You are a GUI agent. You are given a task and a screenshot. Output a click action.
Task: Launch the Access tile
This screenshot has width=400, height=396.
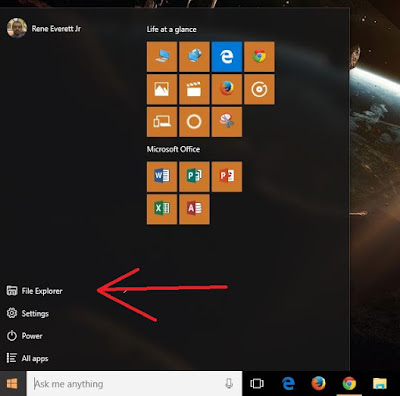[x=194, y=209]
